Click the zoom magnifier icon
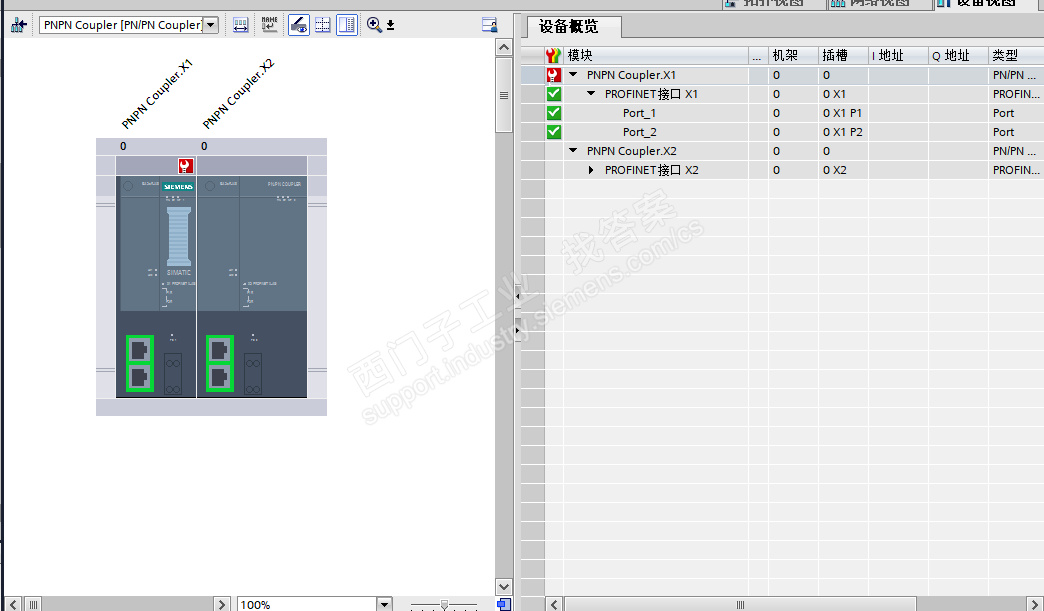 tap(374, 25)
